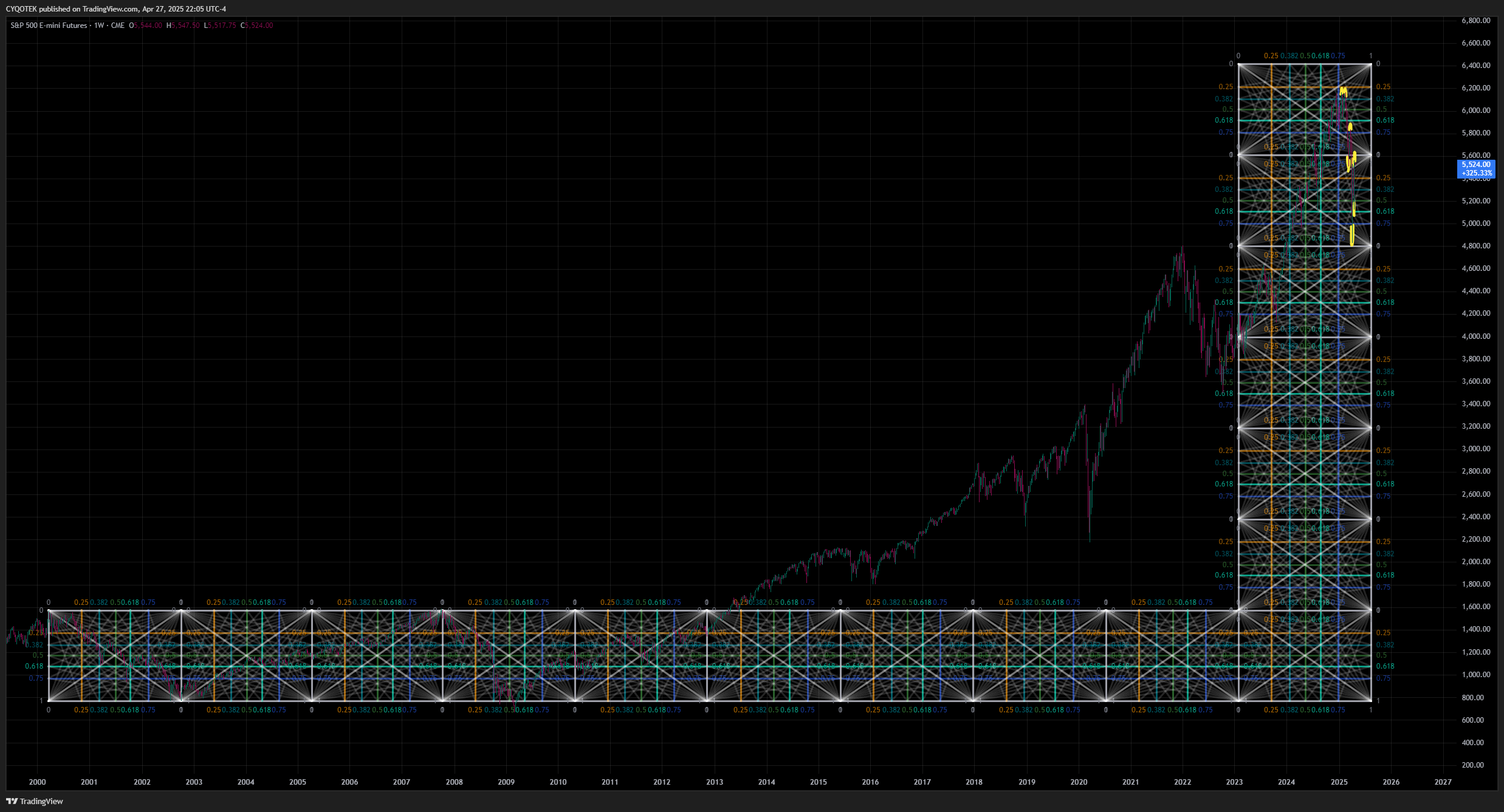Click the TradingView logo at bottom left
1504x812 pixels.
click(x=35, y=801)
